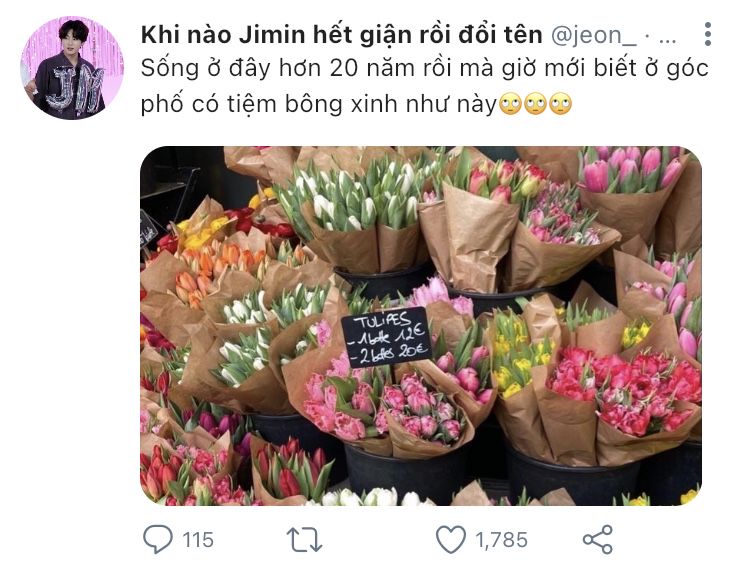
Task: View the 115 replies count
Action: pyautogui.click(x=198, y=540)
